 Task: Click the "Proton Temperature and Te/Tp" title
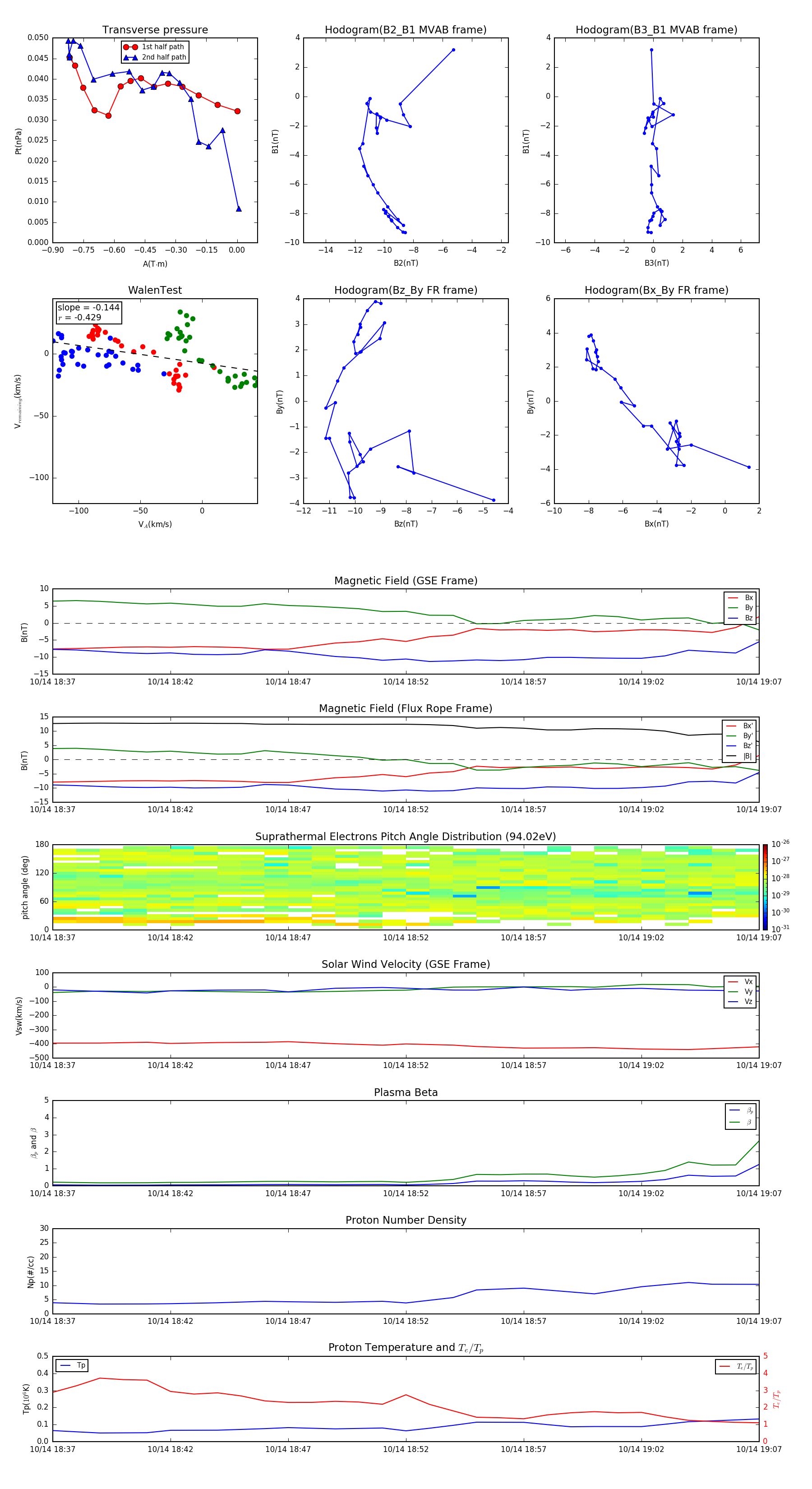coord(406,1348)
